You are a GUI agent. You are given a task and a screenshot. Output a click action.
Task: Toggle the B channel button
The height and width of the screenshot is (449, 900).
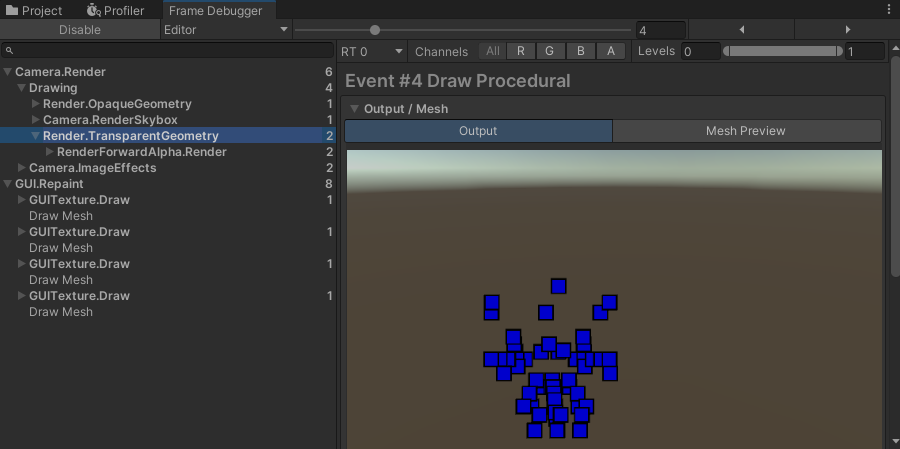tap(580, 51)
